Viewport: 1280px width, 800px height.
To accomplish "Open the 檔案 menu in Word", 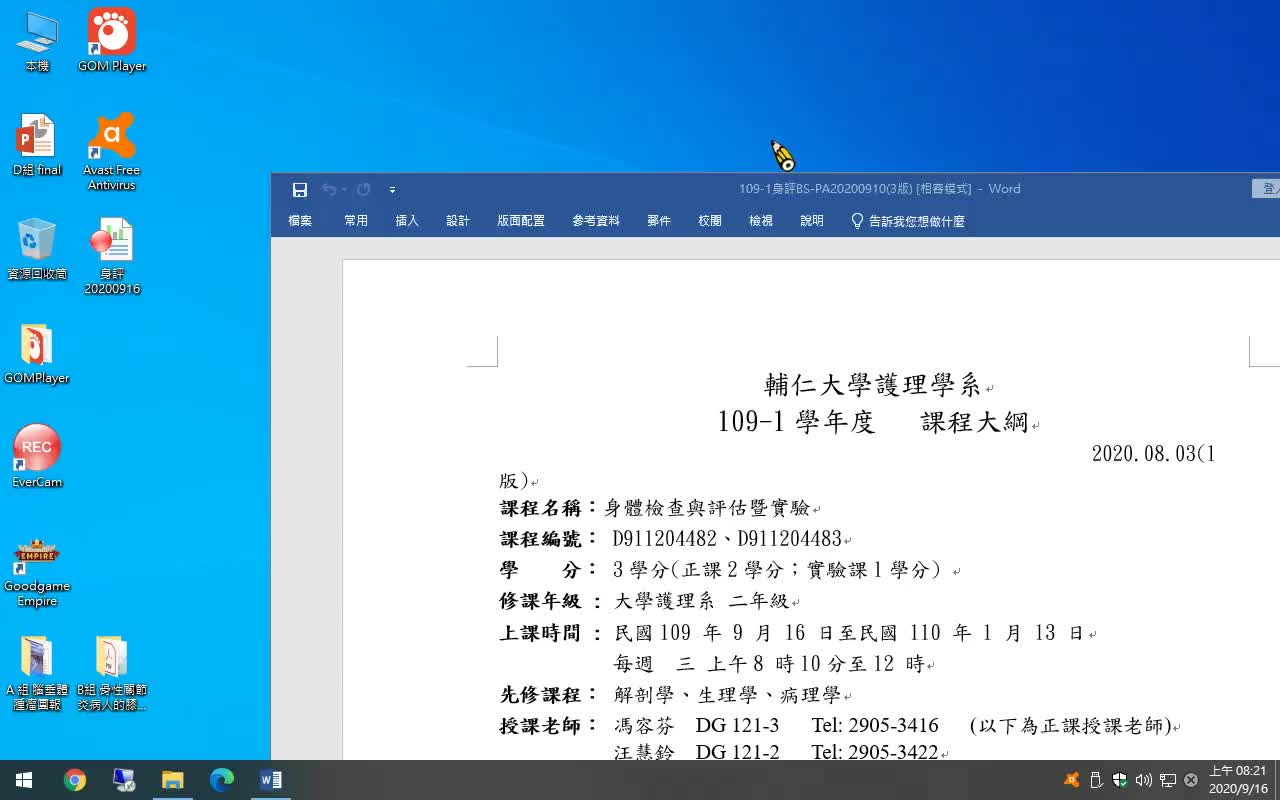I will 299,221.
